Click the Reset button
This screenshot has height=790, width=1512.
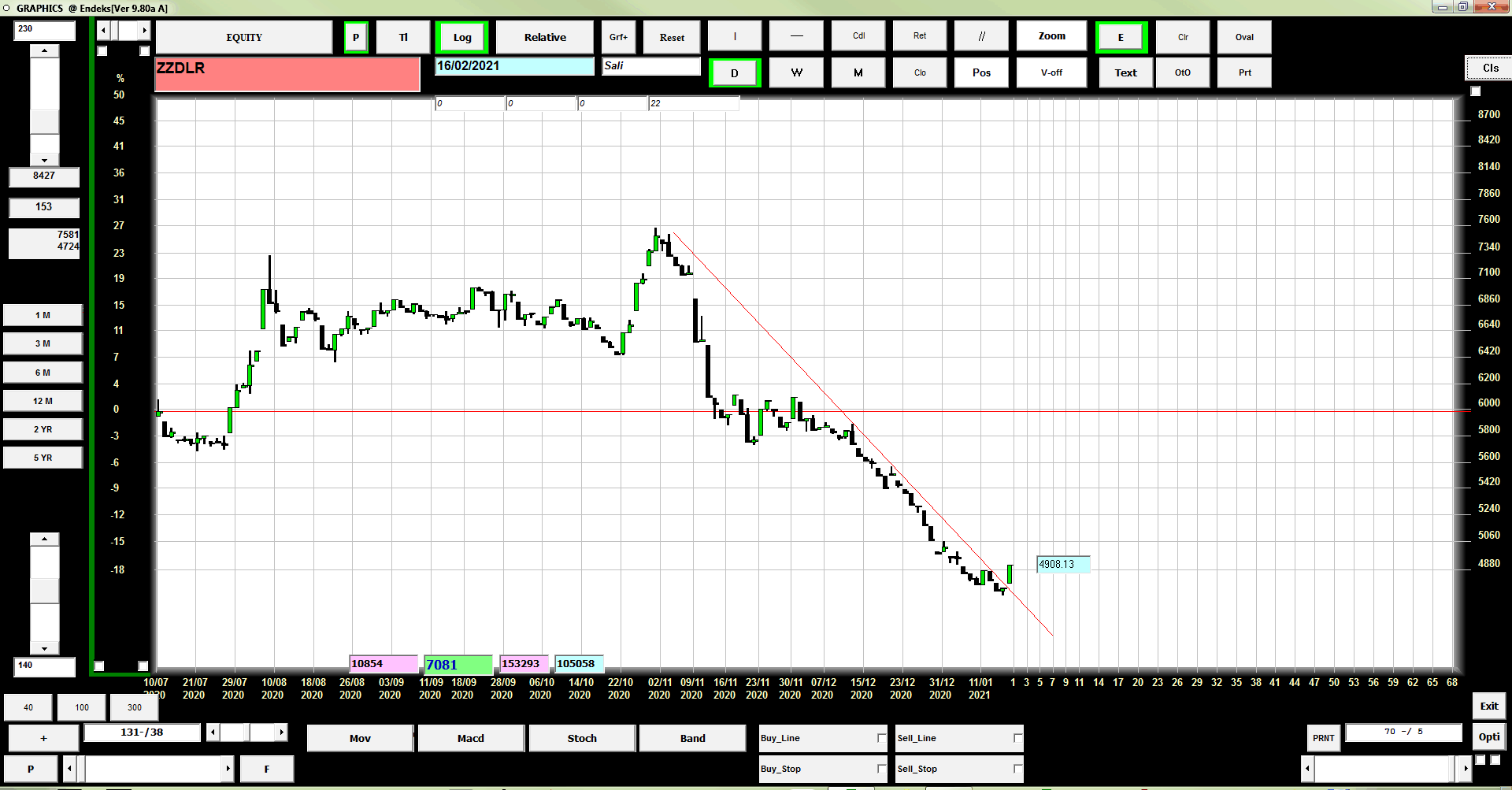click(x=672, y=37)
